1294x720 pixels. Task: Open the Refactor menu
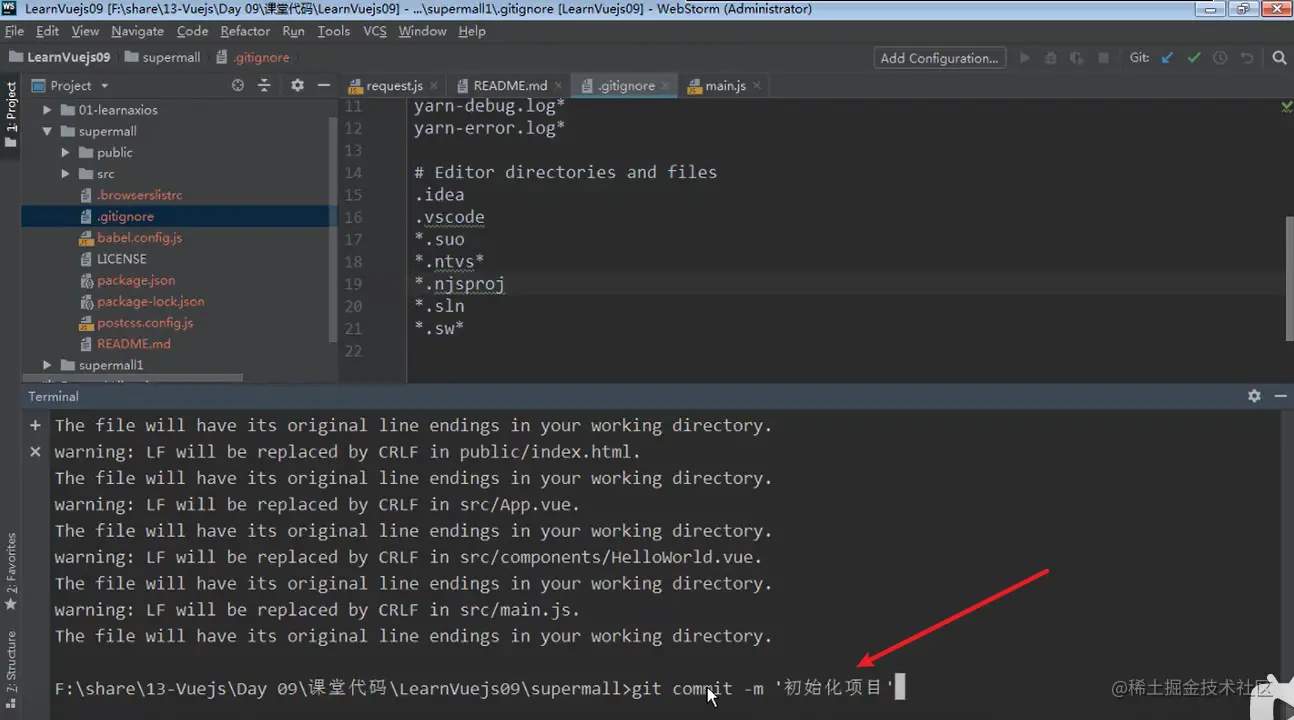pyautogui.click(x=245, y=31)
